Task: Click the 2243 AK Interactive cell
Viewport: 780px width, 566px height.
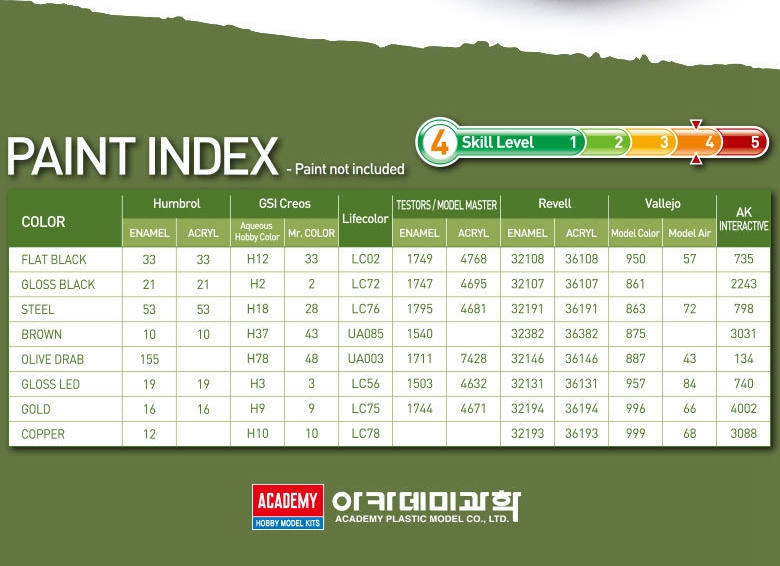Action: (744, 284)
